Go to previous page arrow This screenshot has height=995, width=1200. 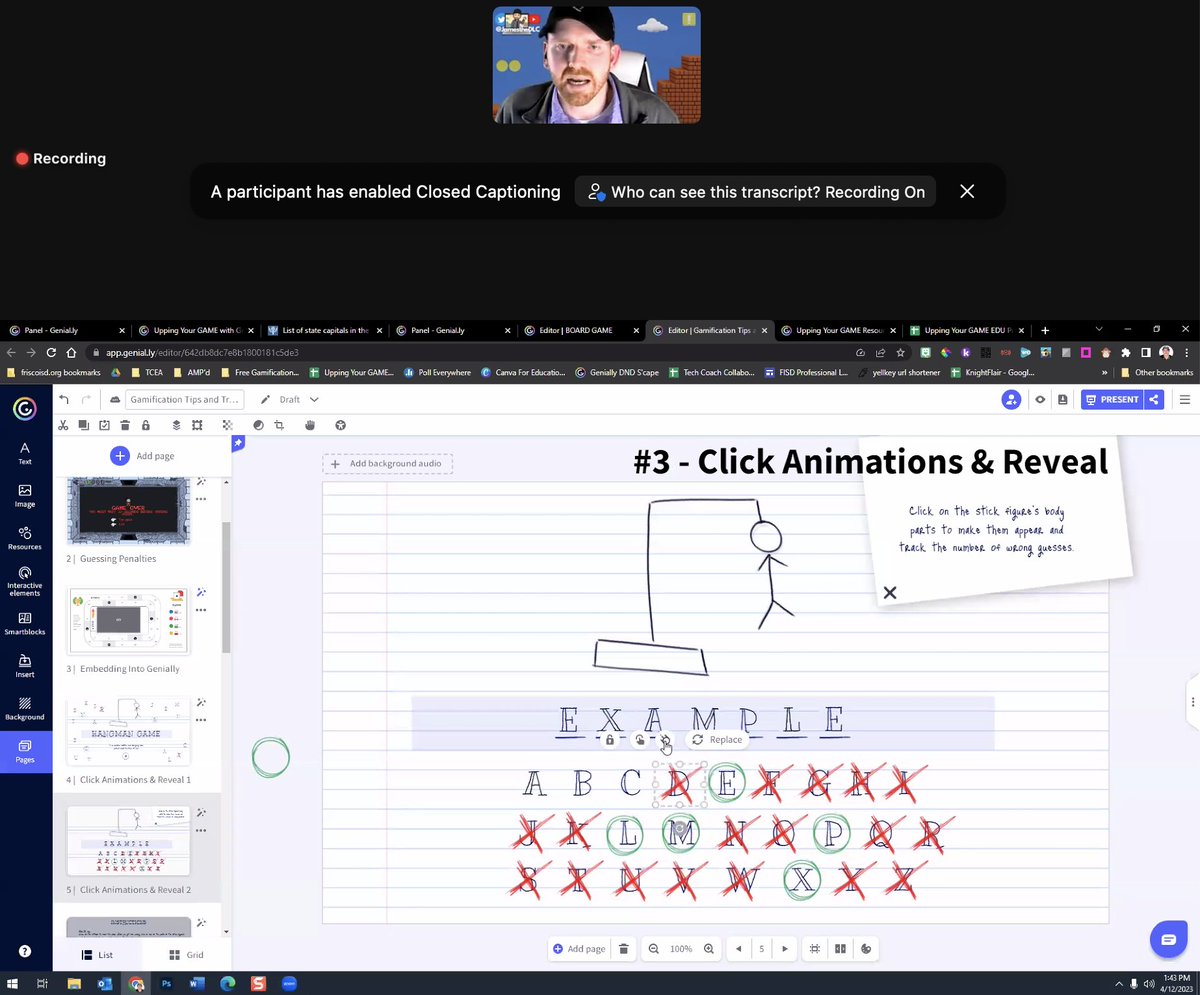[739, 949]
